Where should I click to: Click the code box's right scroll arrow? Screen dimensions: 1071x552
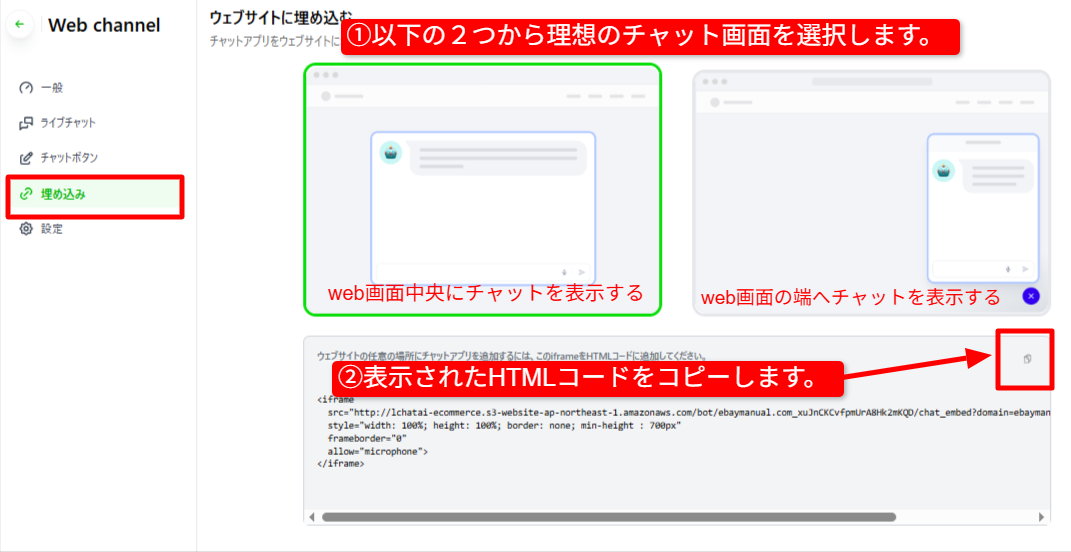(1042, 517)
